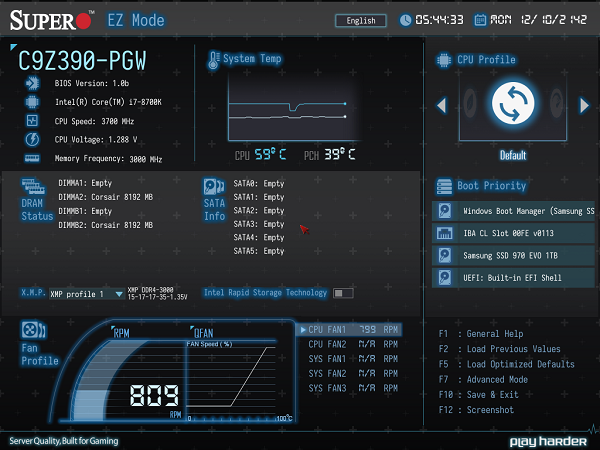Click F12 Screenshot
This screenshot has height=450, width=600.
tap(476, 410)
